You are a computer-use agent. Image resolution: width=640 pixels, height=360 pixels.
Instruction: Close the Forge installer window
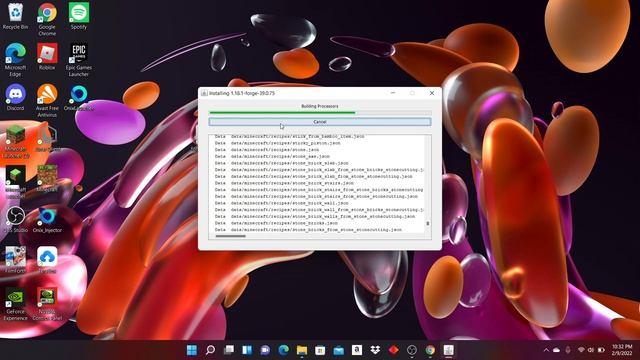[432, 93]
